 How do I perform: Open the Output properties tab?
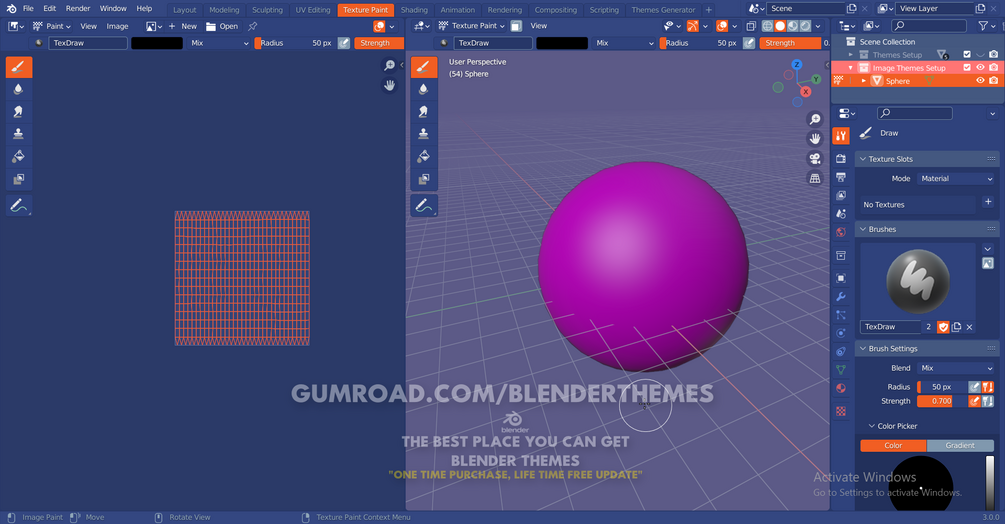[x=841, y=177]
